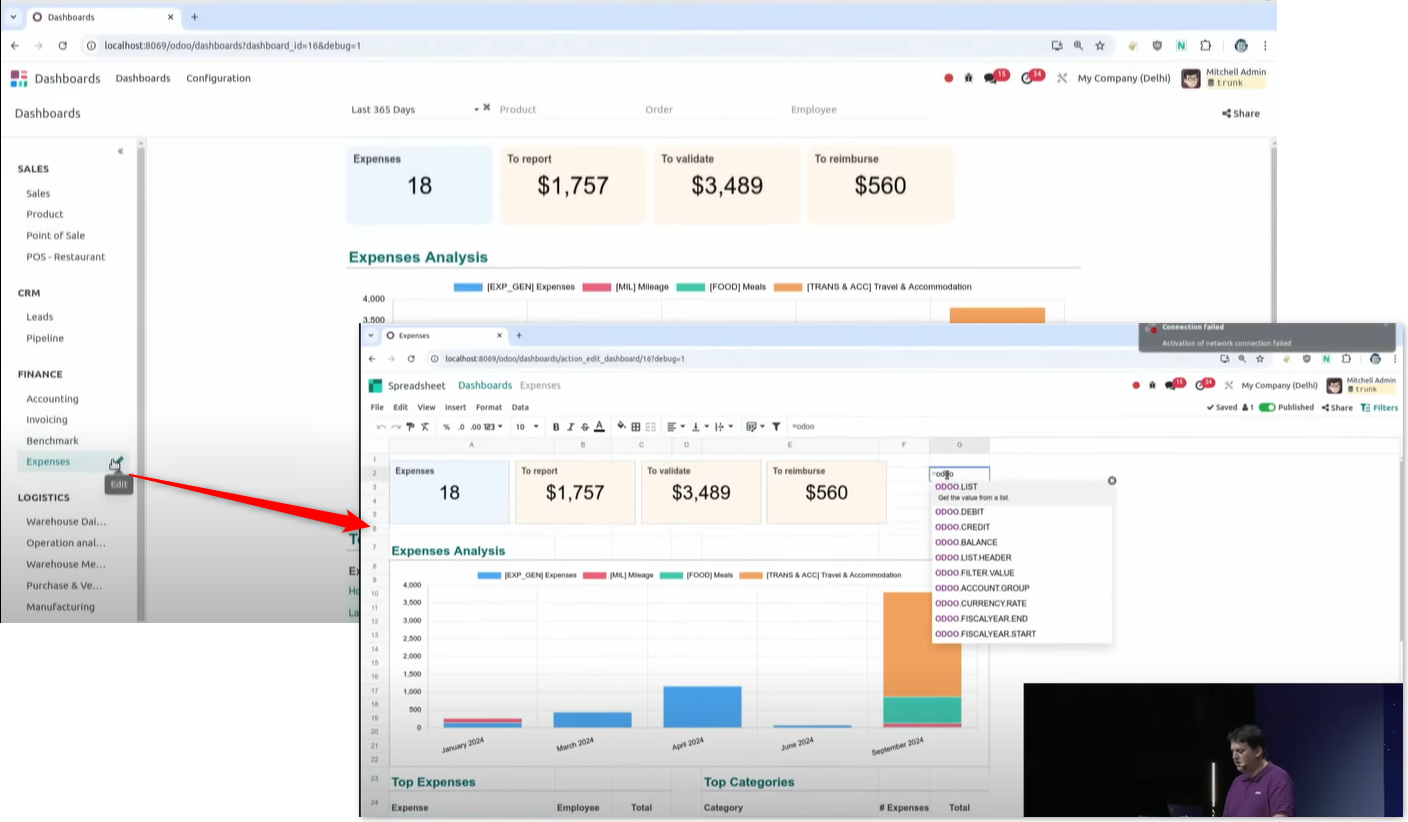Open the activities clock icon with 34 badge in Dashboards
This screenshot has width=1408, height=822.
1031,77
